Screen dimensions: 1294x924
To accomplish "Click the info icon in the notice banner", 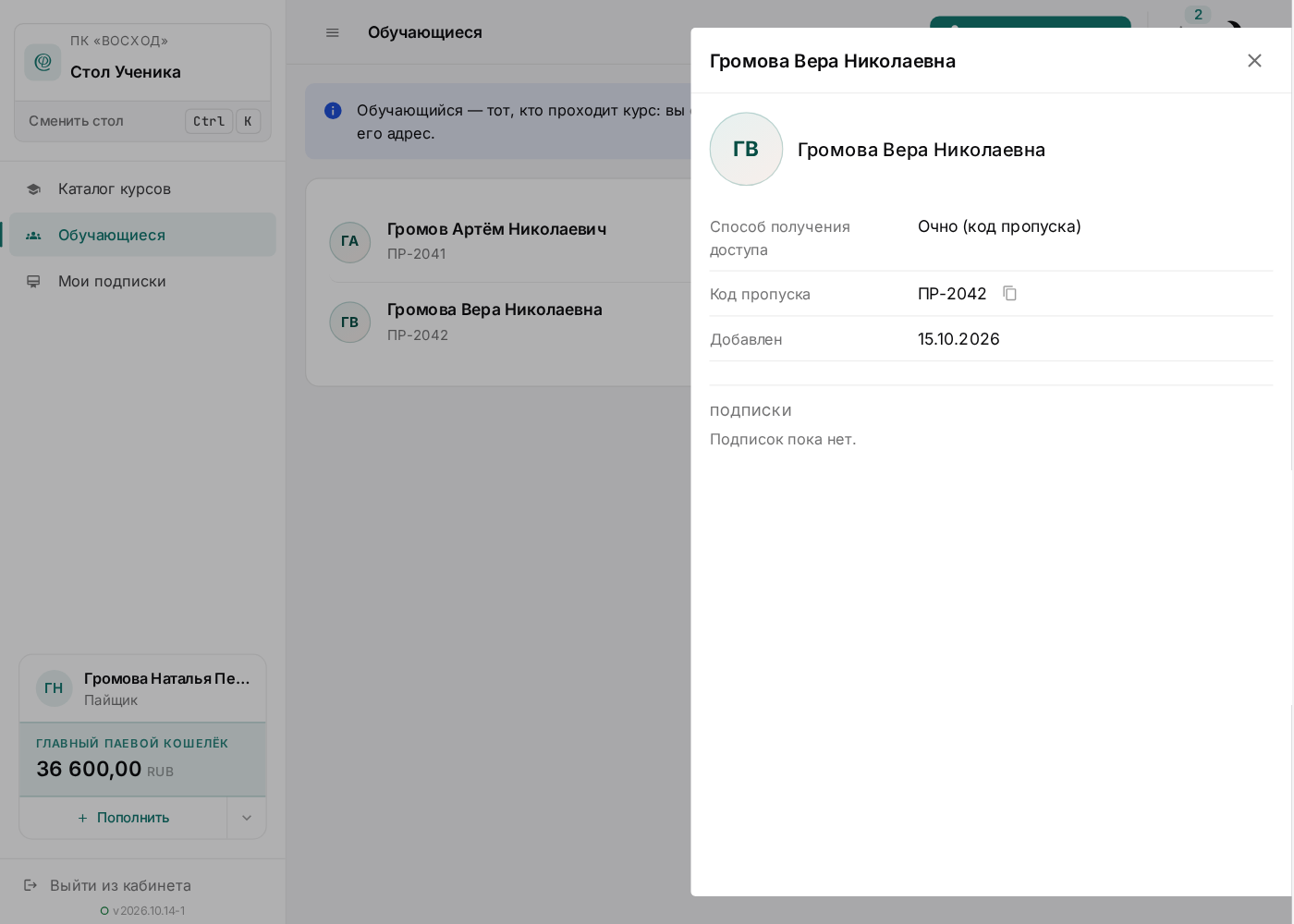I will [333, 111].
